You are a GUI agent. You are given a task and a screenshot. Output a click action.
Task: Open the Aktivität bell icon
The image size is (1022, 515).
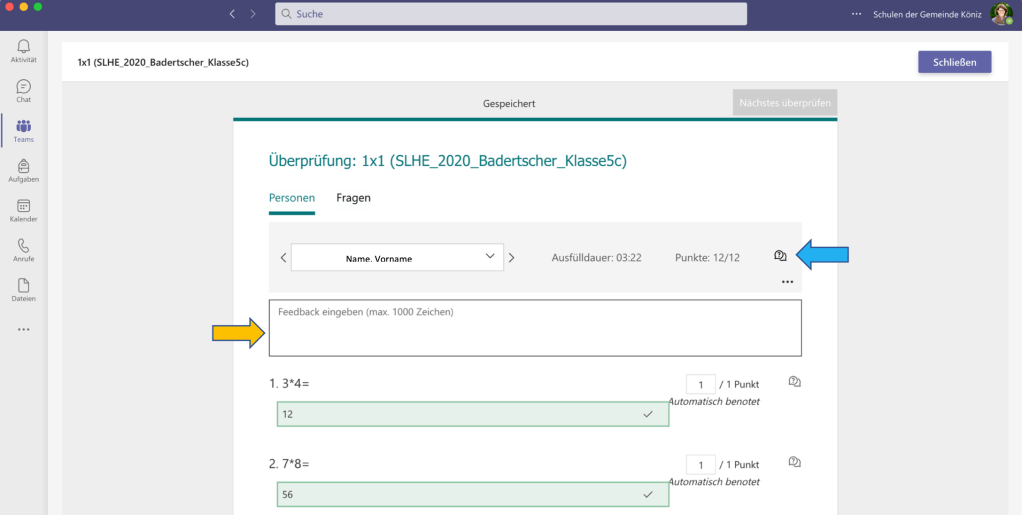pos(23,50)
